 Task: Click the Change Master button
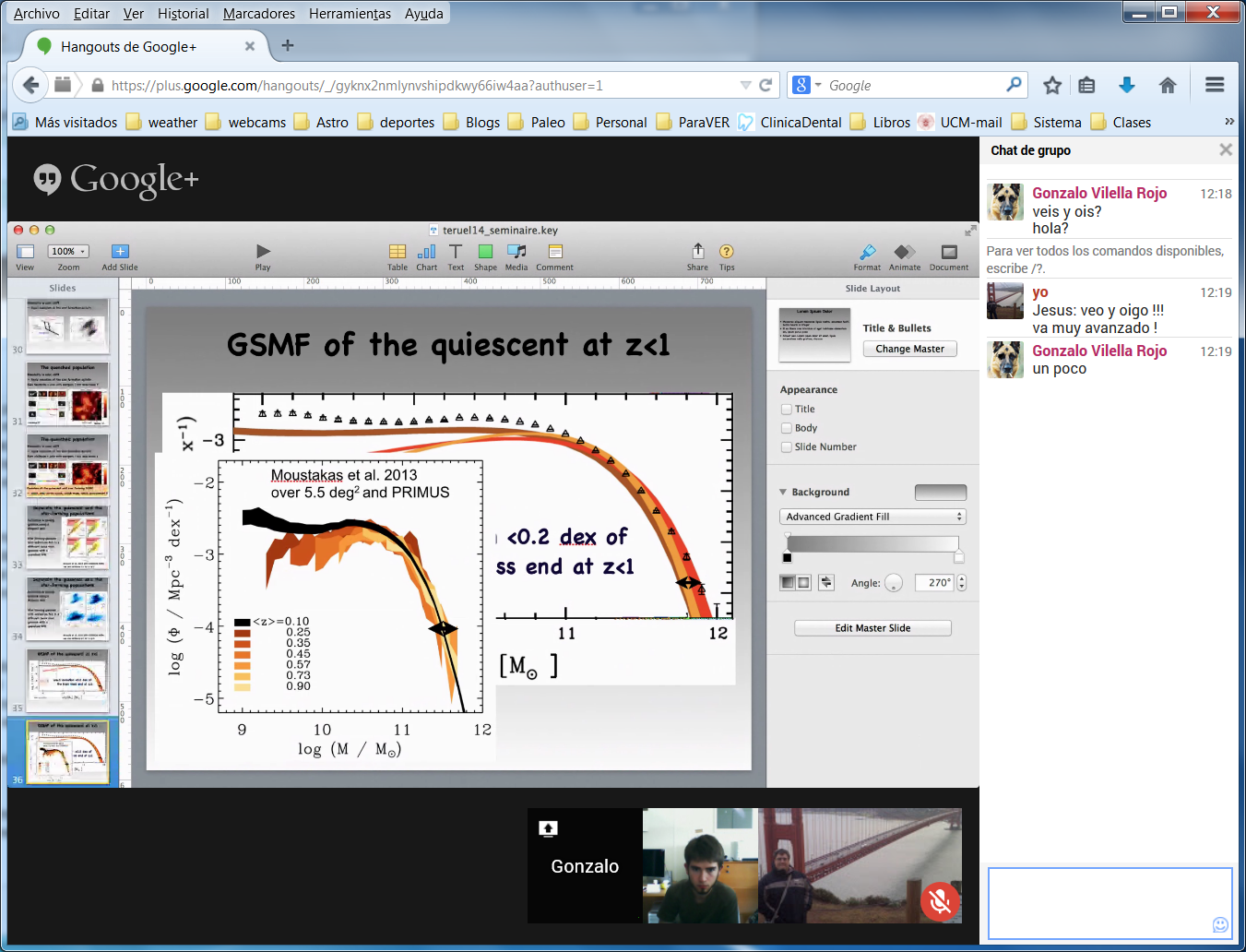pos(910,349)
